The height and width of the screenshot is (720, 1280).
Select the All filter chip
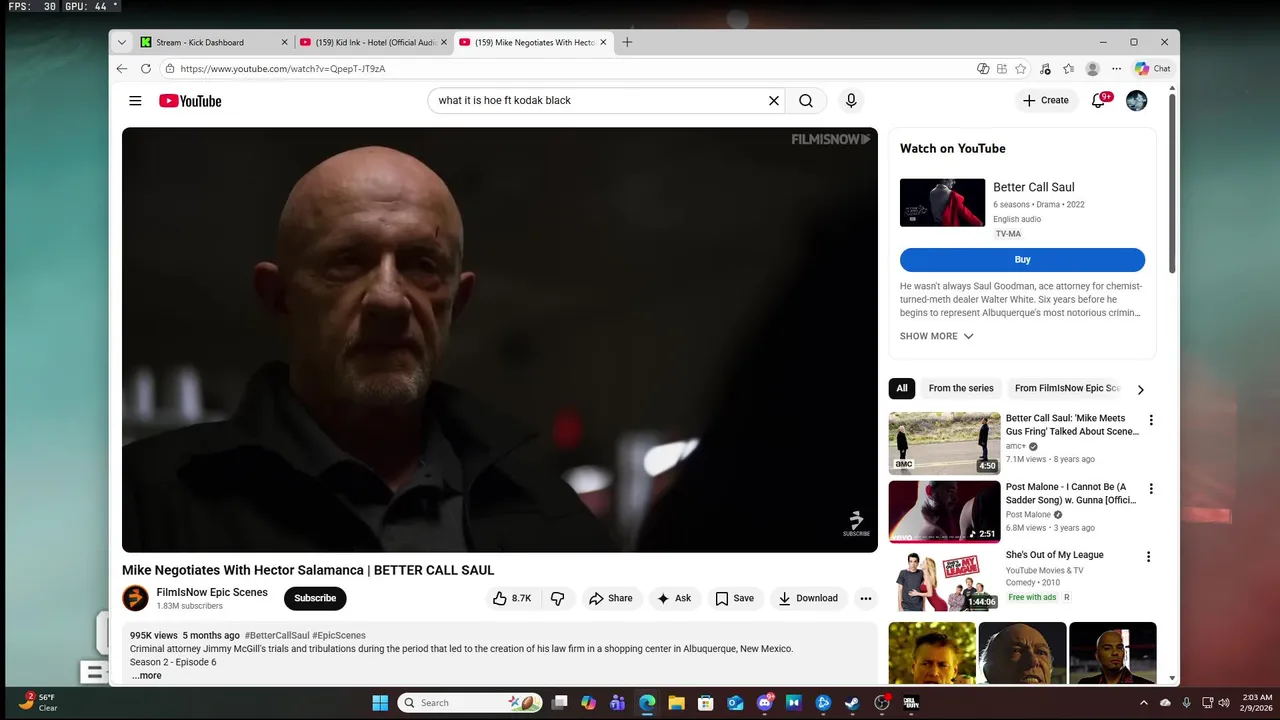902,388
